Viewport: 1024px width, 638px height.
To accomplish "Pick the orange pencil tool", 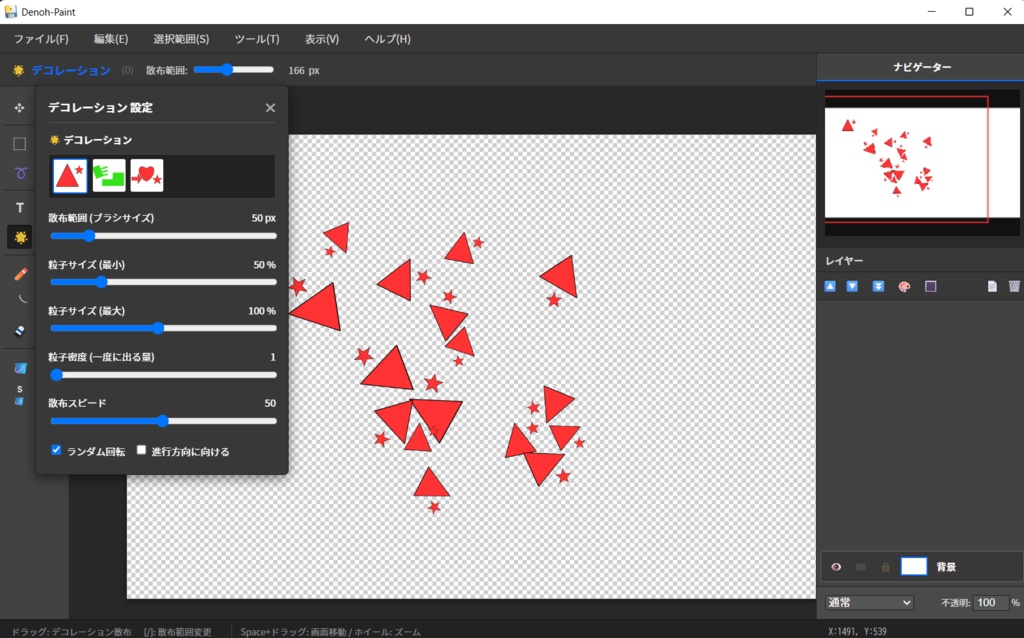I will pyautogui.click(x=20, y=274).
